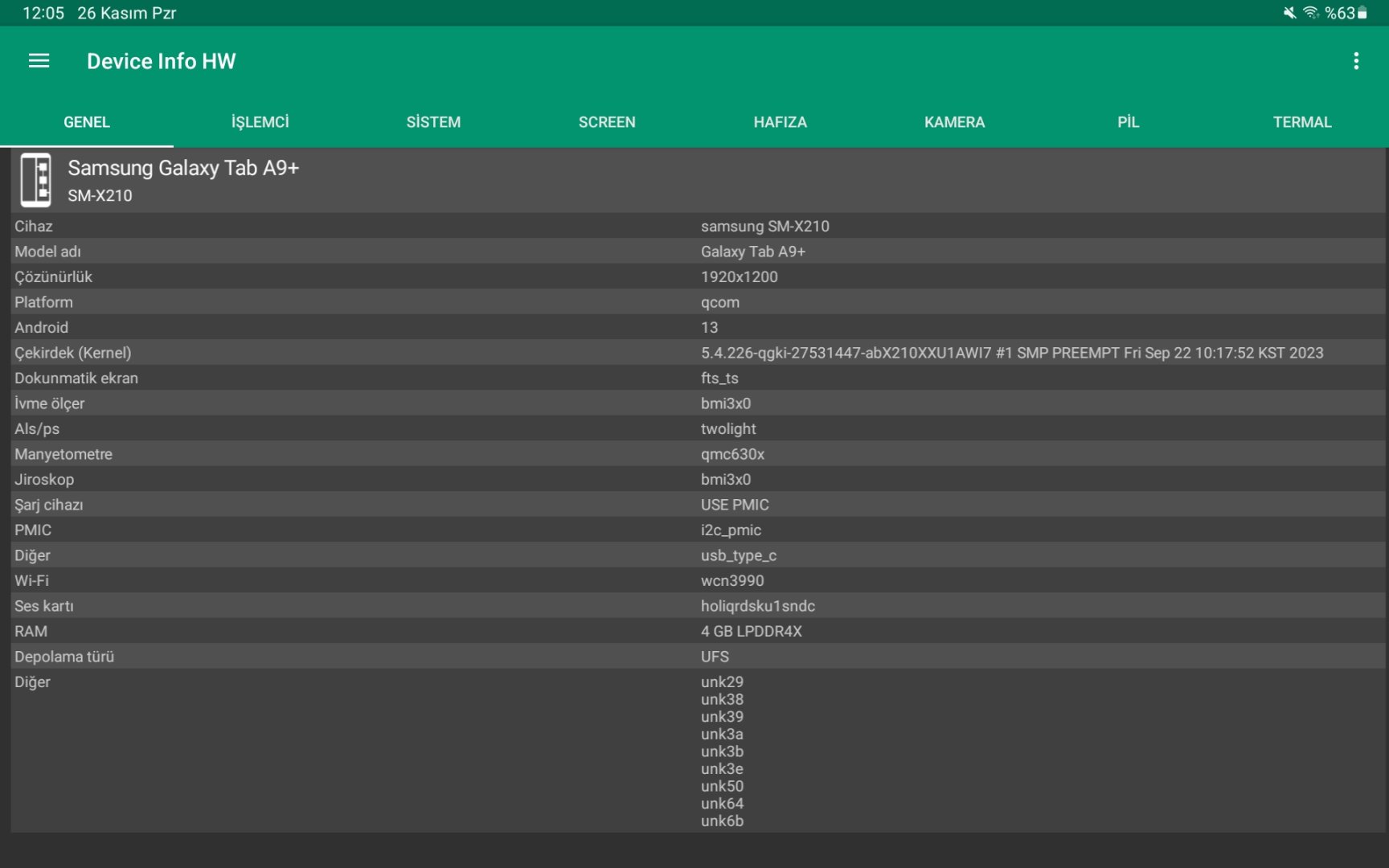This screenshot has width=1389, height=868.
Task: Select the twolight sensor value
Action: [728, 429]
